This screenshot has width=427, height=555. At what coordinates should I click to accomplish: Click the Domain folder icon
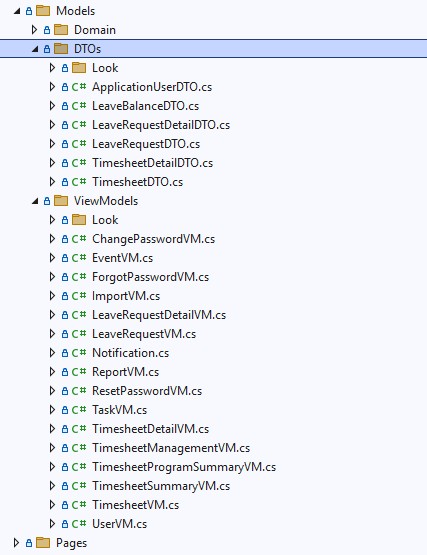[61, 30]
